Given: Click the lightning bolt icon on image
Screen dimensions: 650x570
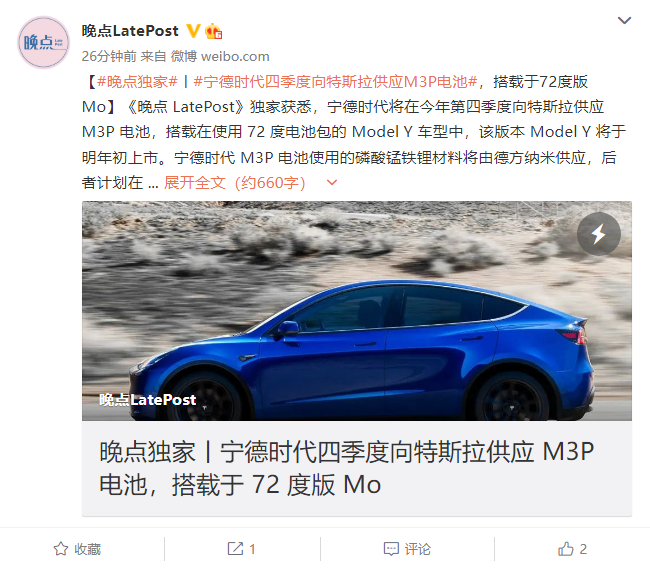Looking at the screenshot, I should pyautogui.click(x=599, y=234).
